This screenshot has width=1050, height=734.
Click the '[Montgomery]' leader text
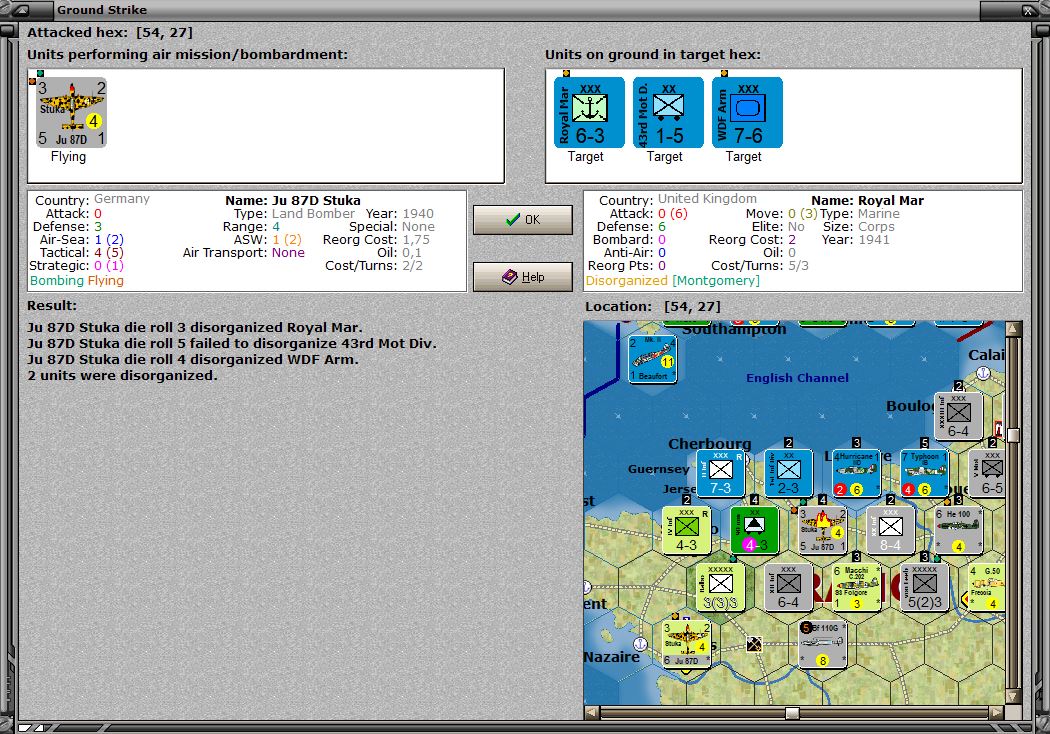(x=716, y=281)
